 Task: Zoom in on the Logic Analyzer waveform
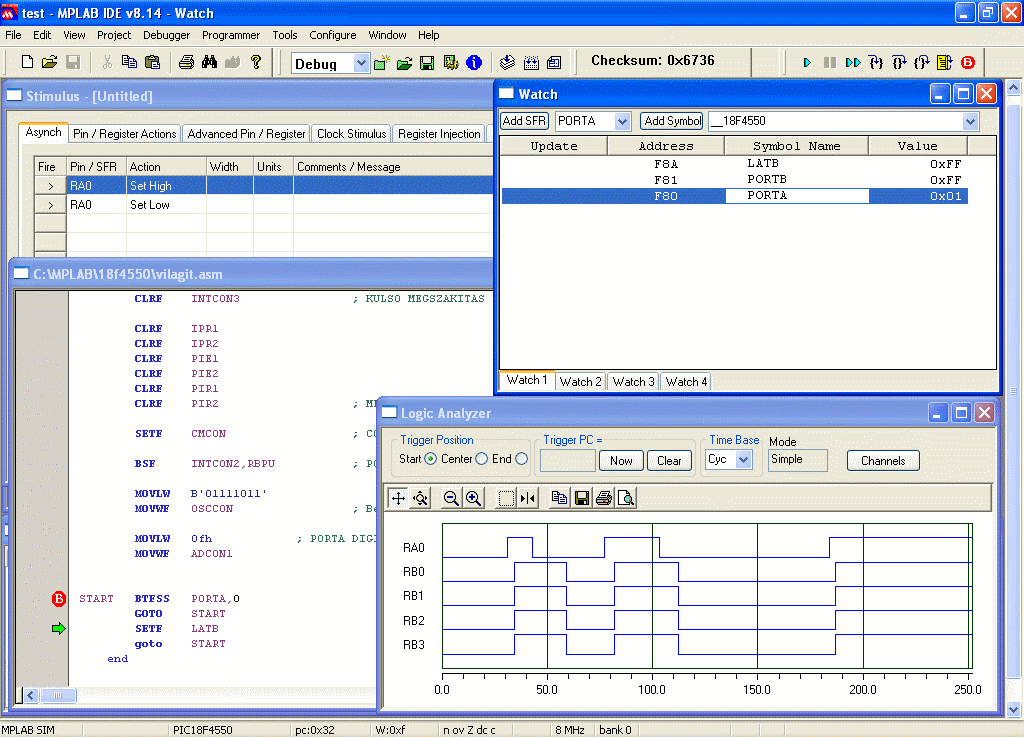473,498
